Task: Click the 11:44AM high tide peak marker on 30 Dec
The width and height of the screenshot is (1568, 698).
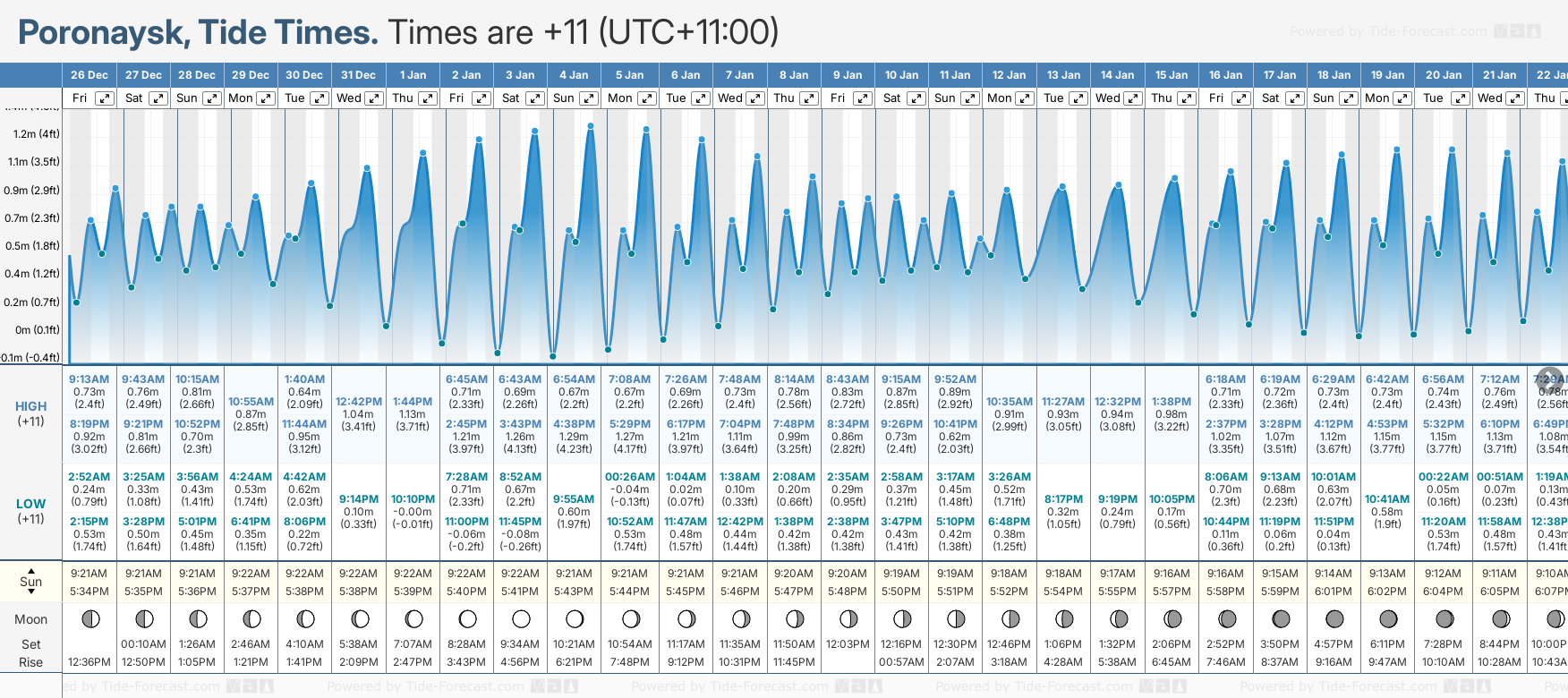Action: [x=311, y=183]
